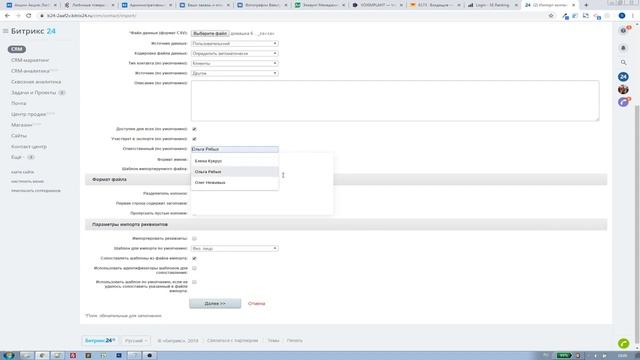Click the Карта сайта link in sidebar
This screenshot has height=360, width=640.
tap(22, 172)
